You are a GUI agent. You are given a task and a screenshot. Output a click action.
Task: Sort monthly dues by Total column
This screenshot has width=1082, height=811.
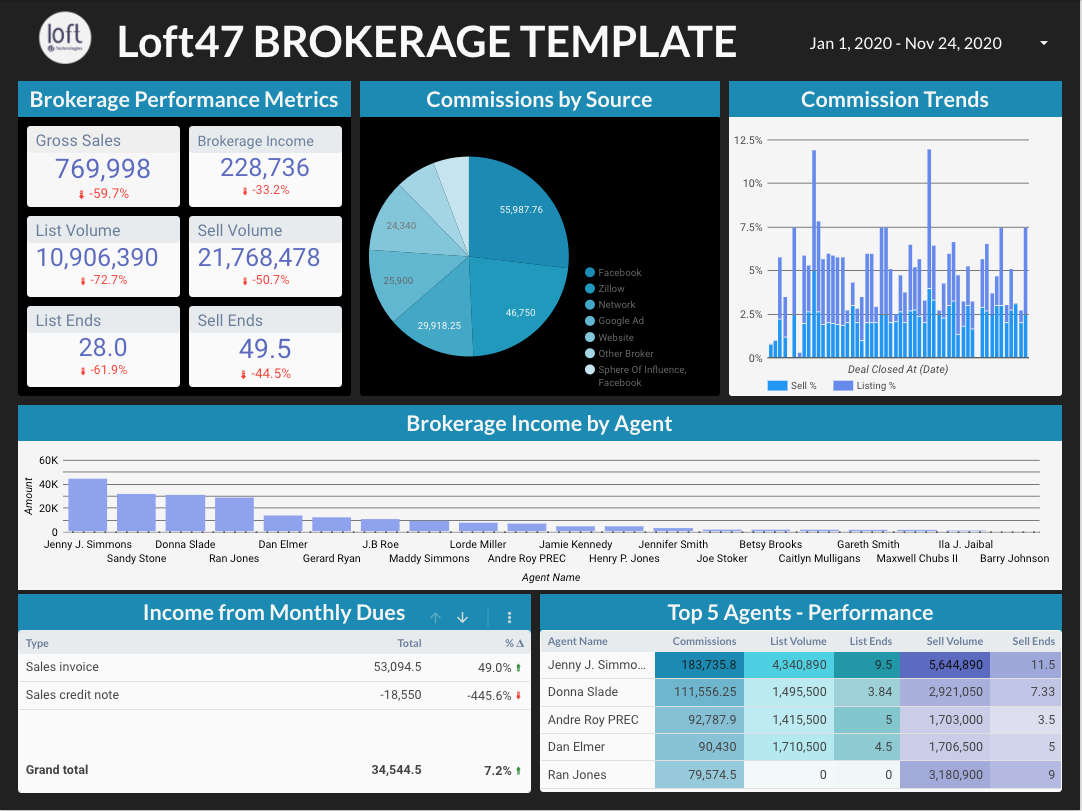tap(409, 643)
